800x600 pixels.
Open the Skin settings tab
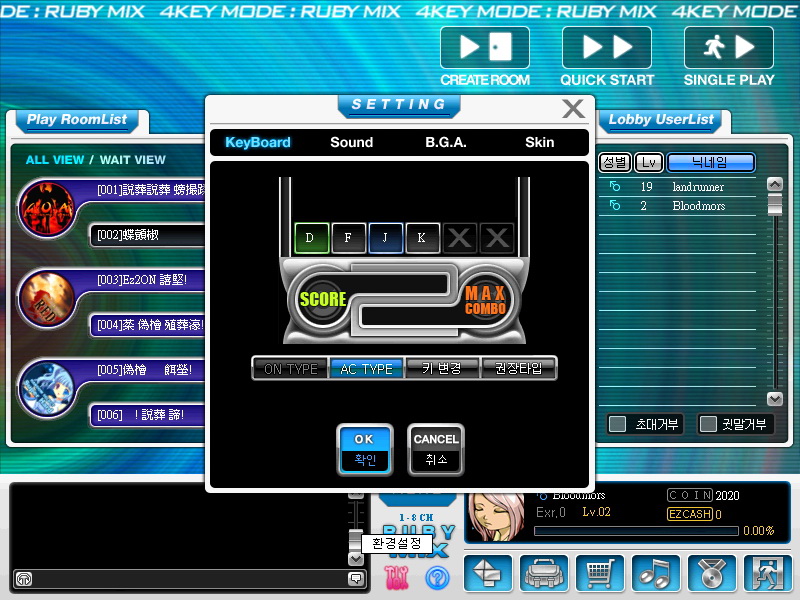click(x=539, y=143)
